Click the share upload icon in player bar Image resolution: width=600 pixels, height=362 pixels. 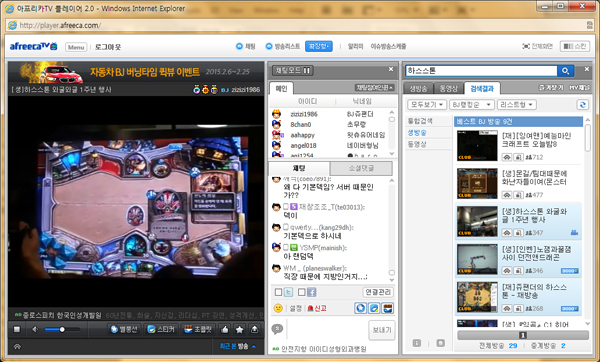point(254,329)
